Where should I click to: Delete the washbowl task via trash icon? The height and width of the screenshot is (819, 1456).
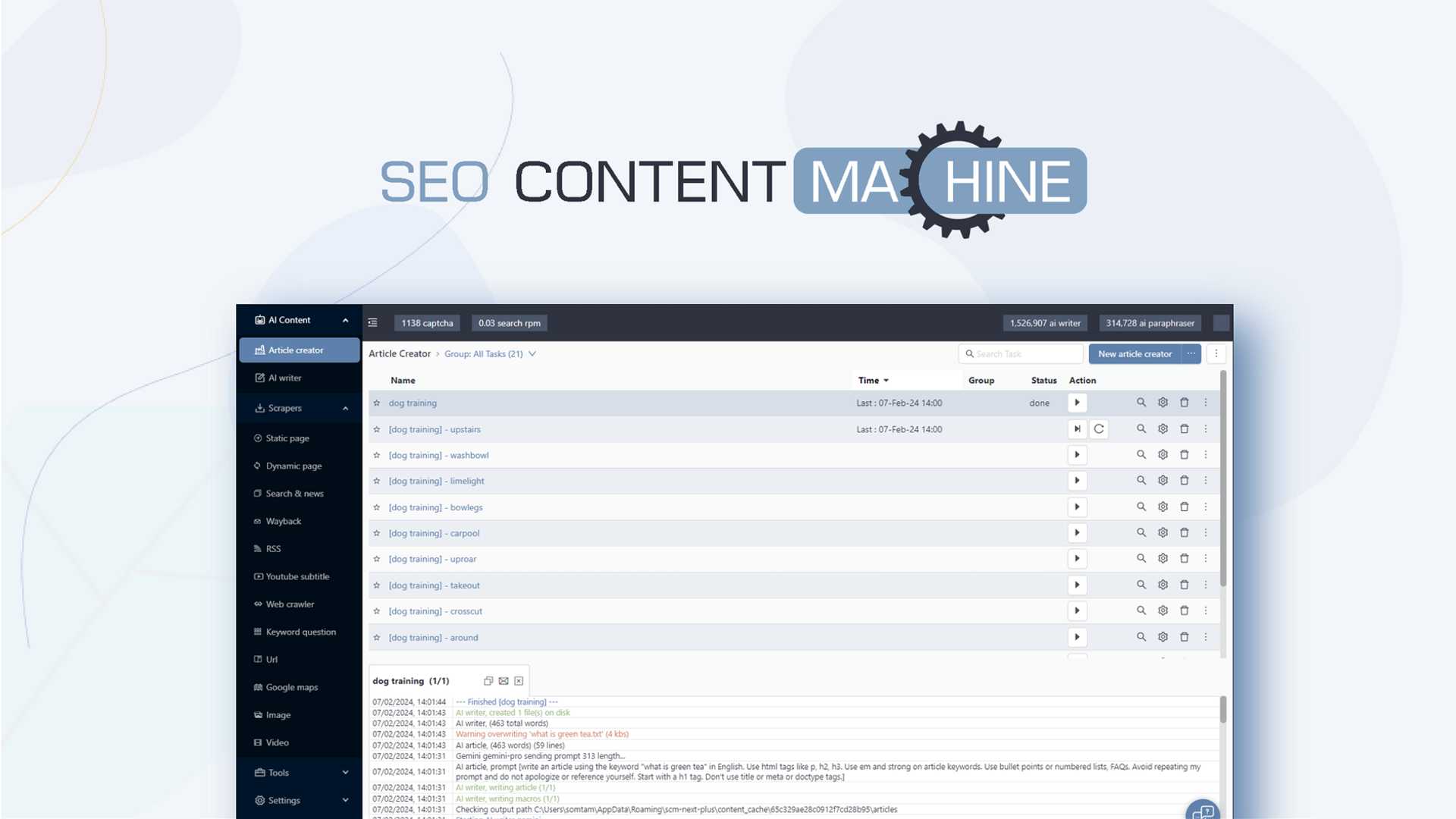(1184, 455)
